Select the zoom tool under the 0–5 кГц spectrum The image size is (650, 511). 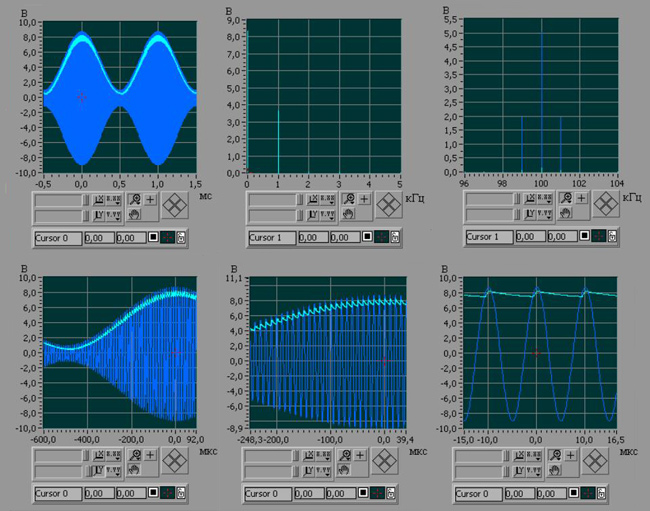coord(348,199)
